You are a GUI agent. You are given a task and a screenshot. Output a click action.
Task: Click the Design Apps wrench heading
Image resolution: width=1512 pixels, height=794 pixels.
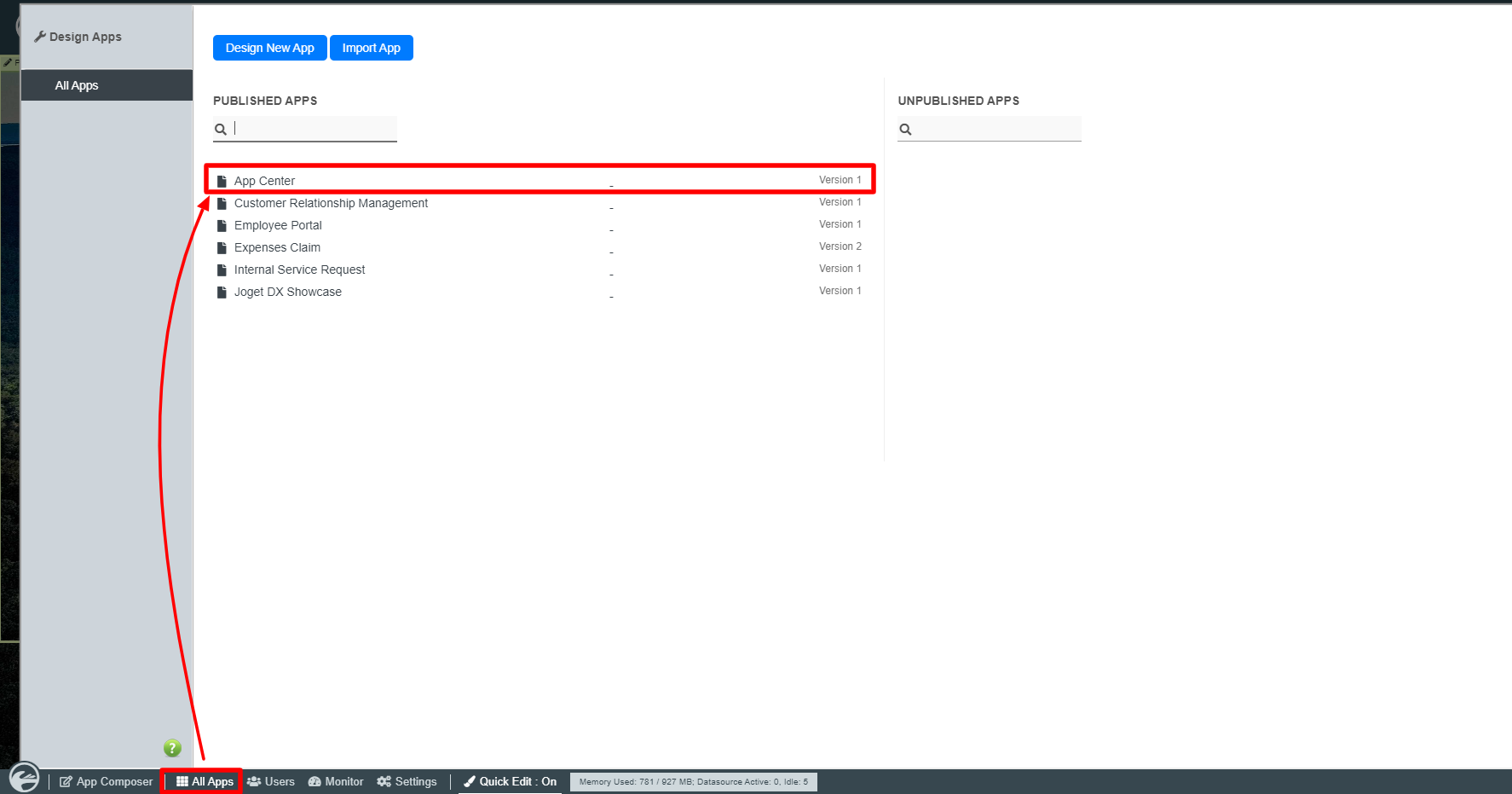pos(78,37)
